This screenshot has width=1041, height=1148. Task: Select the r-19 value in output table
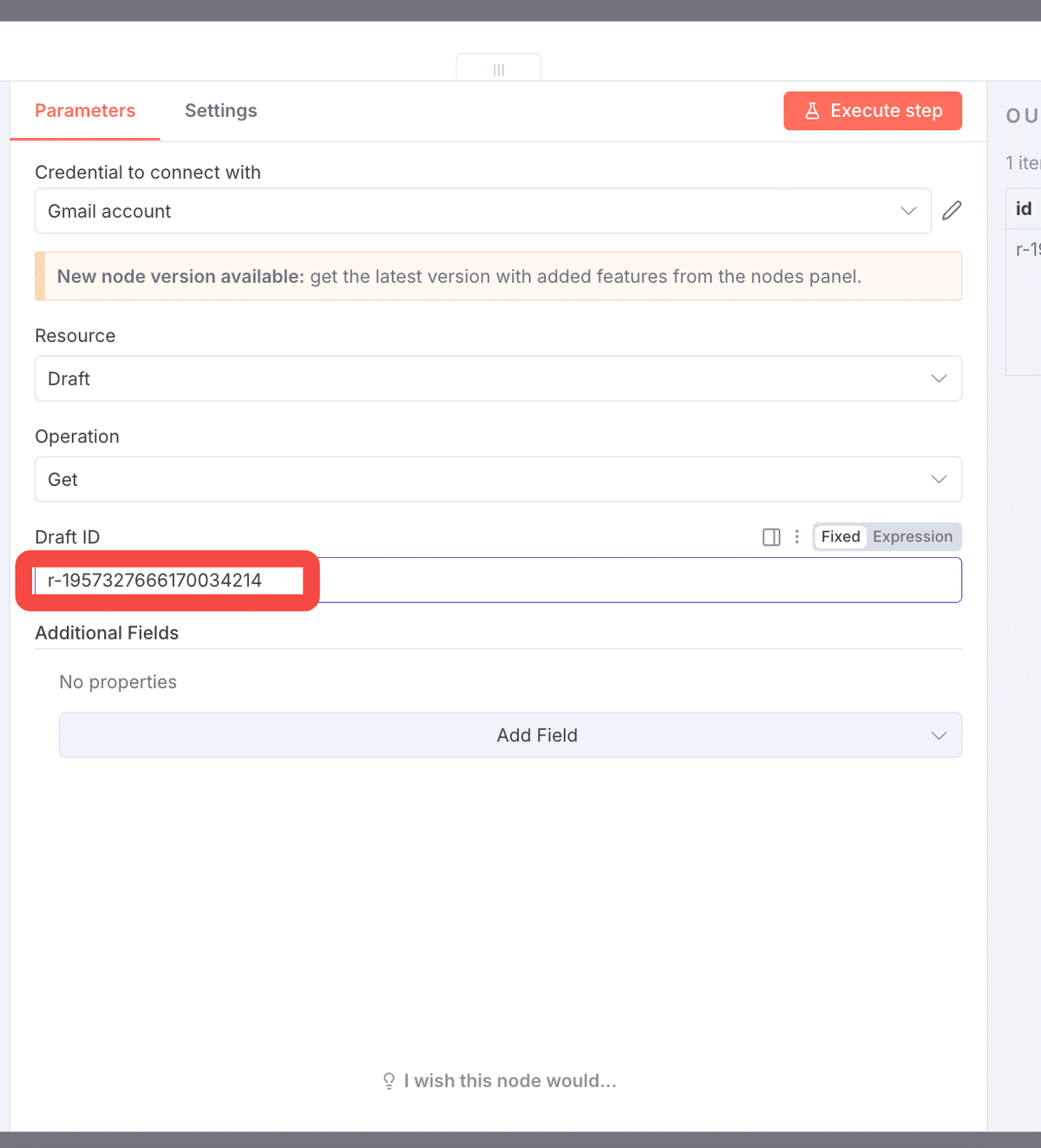point(1027,250)
